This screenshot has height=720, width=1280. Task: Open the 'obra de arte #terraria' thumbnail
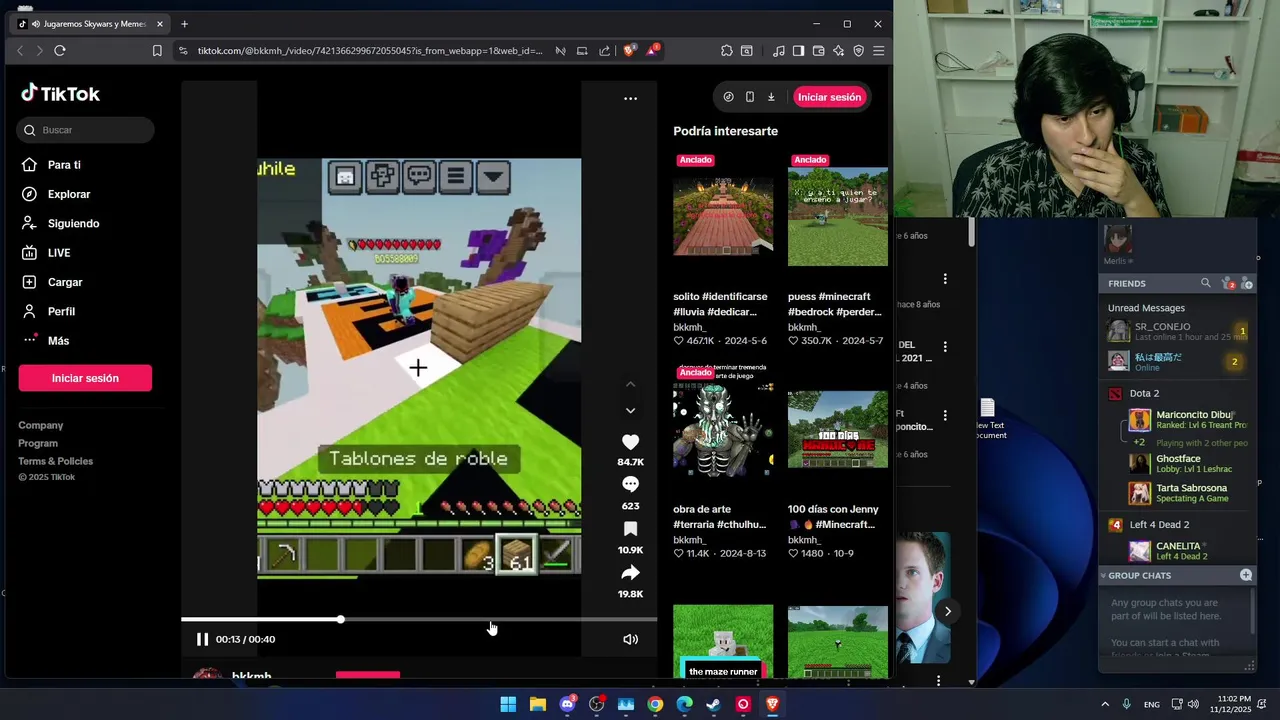click(x=723, y=430)
